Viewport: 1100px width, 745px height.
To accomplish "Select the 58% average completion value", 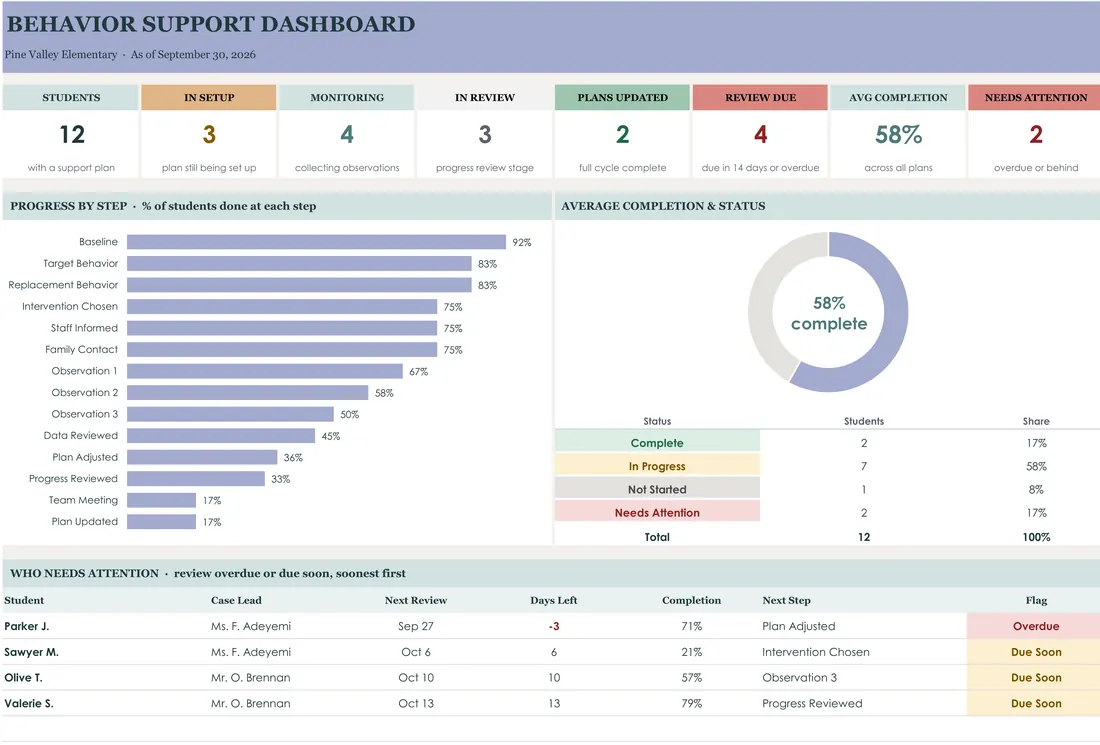I will 898,135.
